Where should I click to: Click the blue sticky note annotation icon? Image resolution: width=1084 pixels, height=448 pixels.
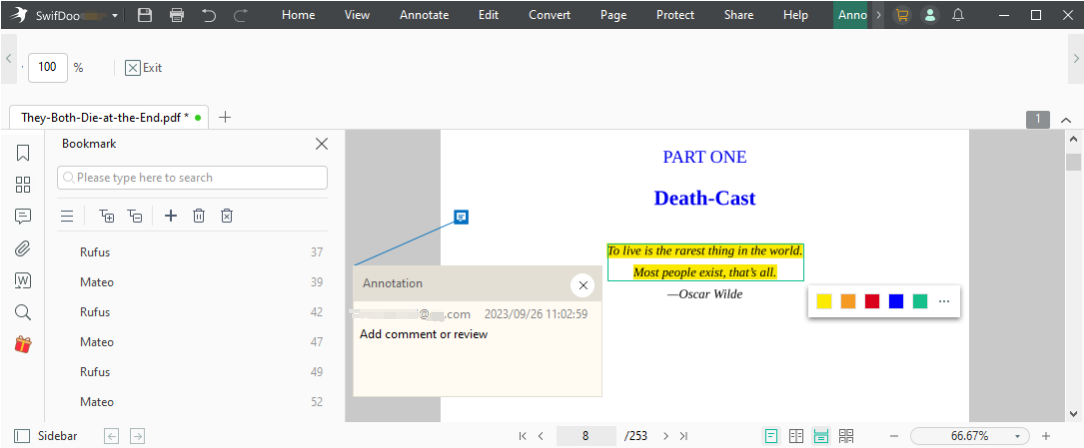462,217
